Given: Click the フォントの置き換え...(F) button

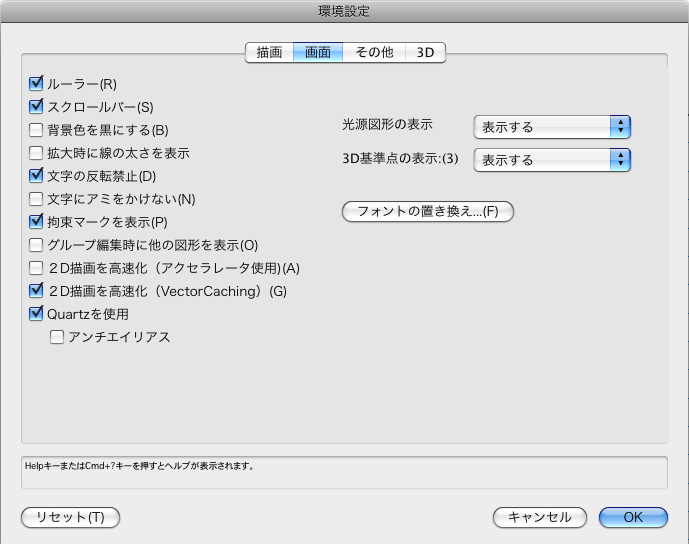Looking at the screenshot, I should [x=427, y=211].
